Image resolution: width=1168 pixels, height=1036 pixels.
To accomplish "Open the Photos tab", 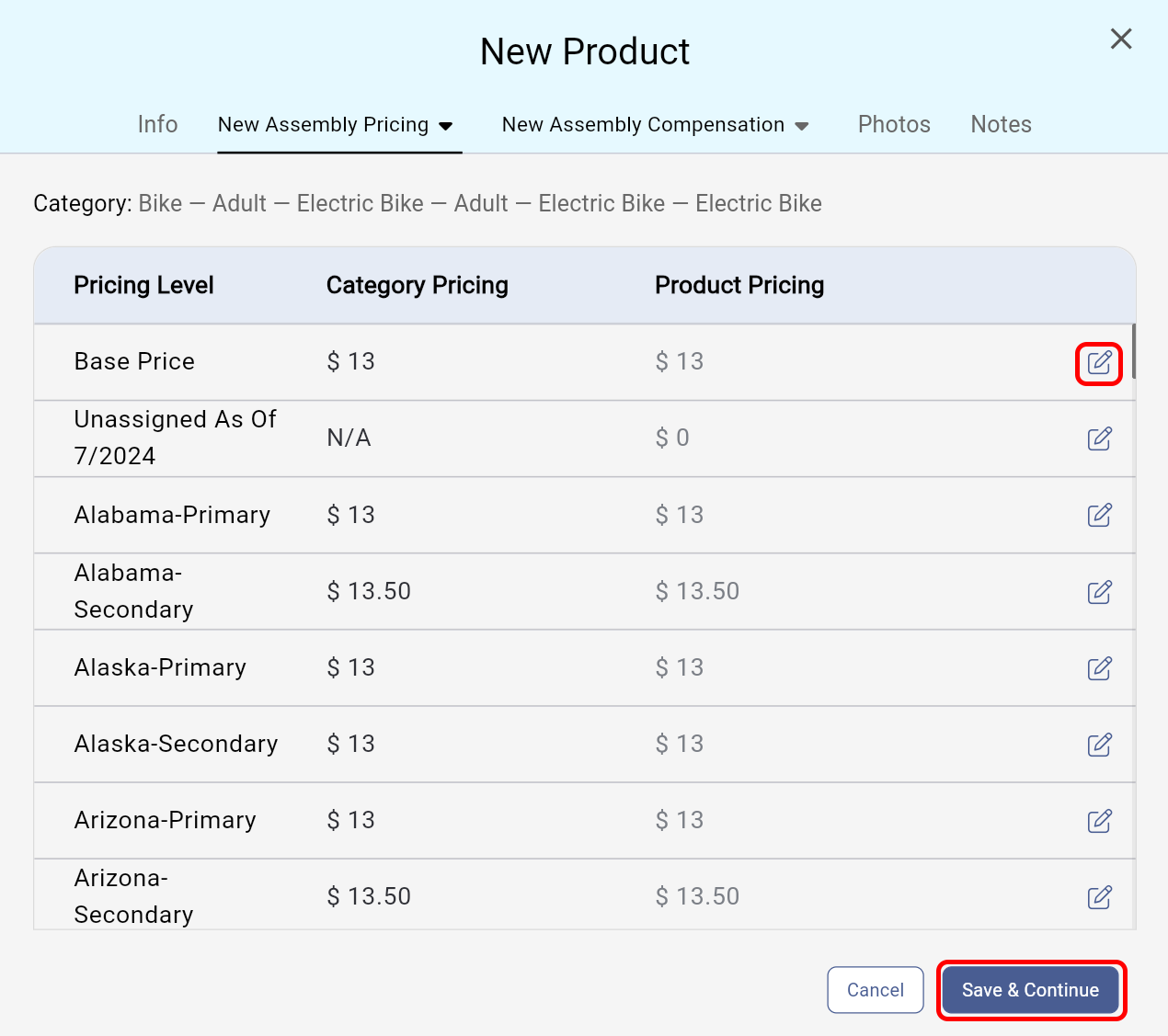I will point(894,124).
